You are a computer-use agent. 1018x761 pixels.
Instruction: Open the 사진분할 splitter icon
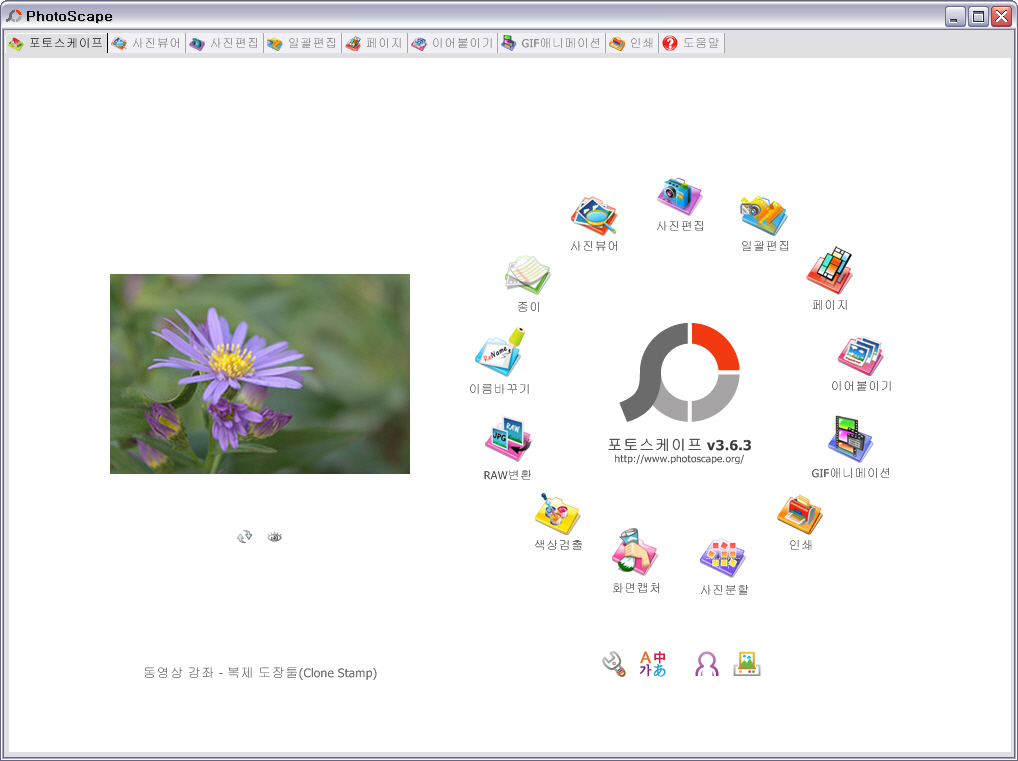click(723, 558)
